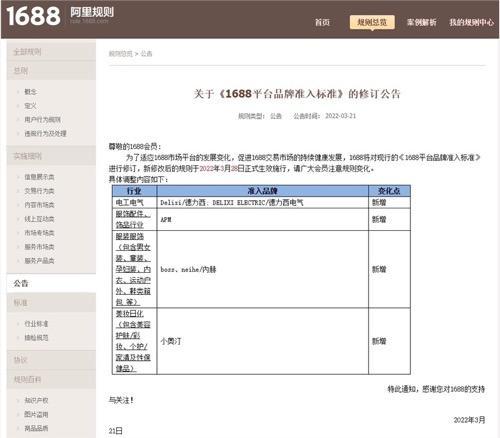Select the active 公告 sidebar item
Image resolution: width=500 pixels, height=438 pixels.
pyautogui.click(x=51, y=283)
